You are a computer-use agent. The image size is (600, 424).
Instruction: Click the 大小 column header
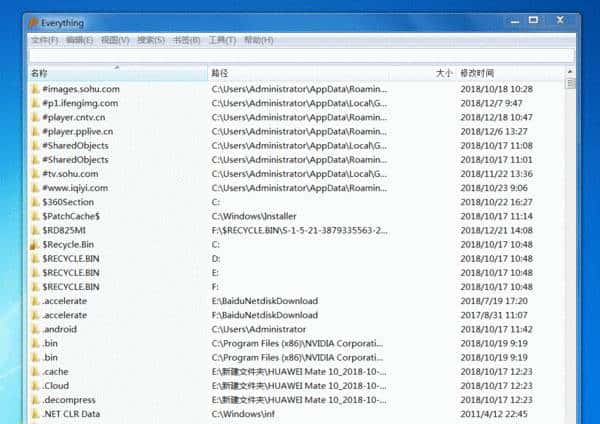444,73
